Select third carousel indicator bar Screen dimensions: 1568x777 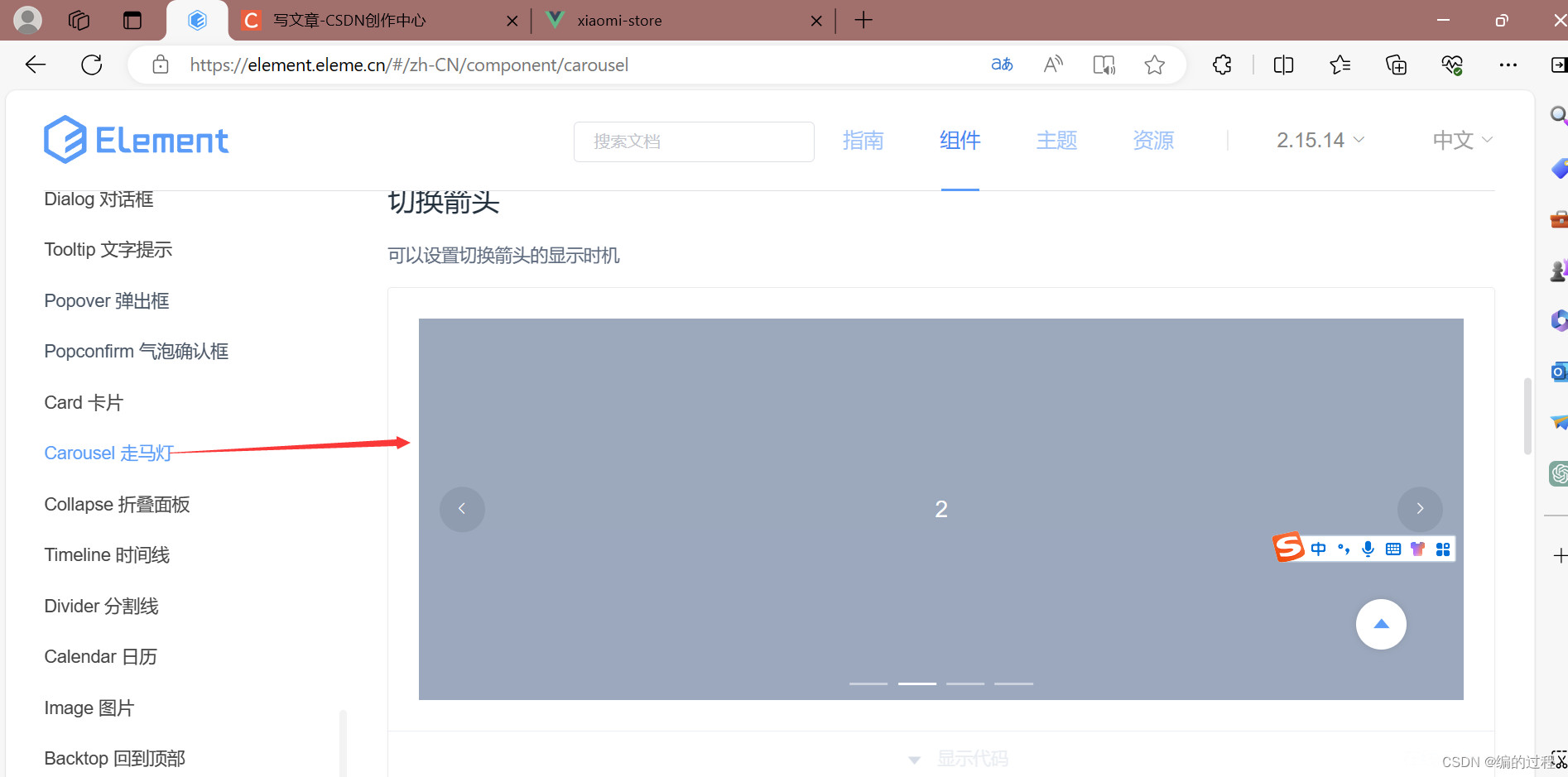[965, 683]
